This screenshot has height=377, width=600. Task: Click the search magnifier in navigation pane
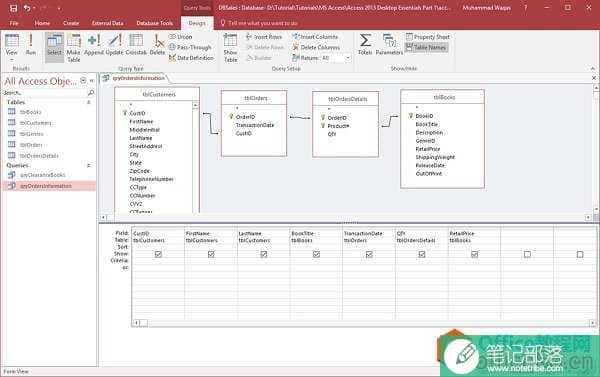(x=91, y=93)
